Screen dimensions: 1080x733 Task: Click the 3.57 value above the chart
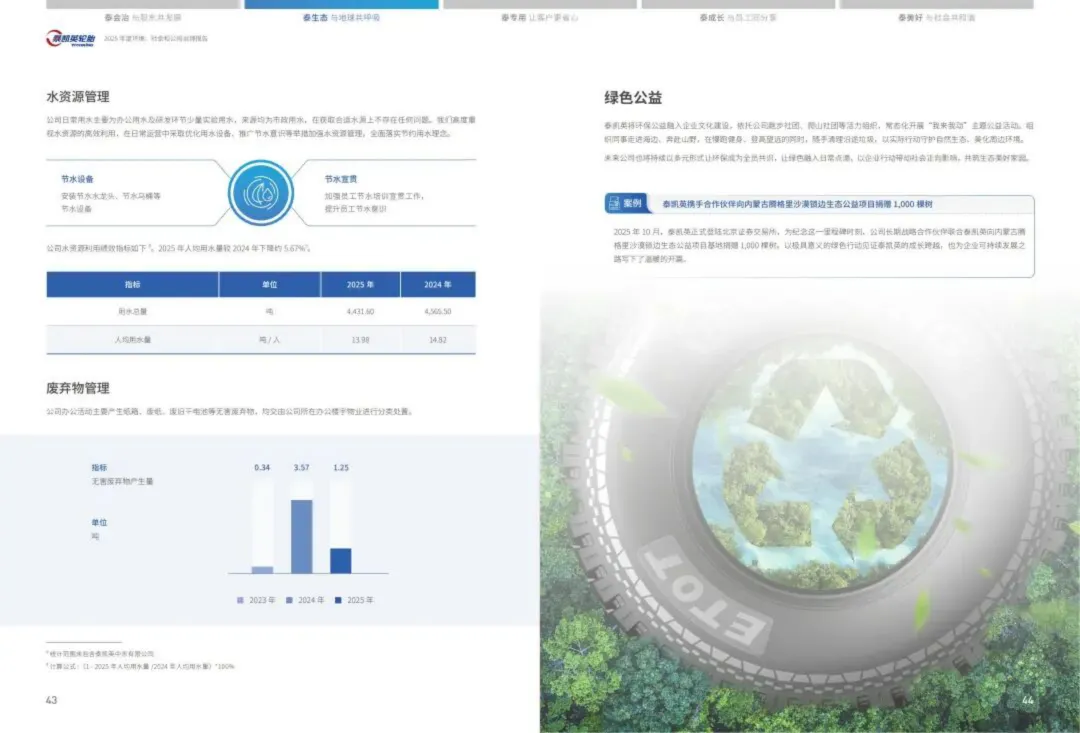pos(302,468)
